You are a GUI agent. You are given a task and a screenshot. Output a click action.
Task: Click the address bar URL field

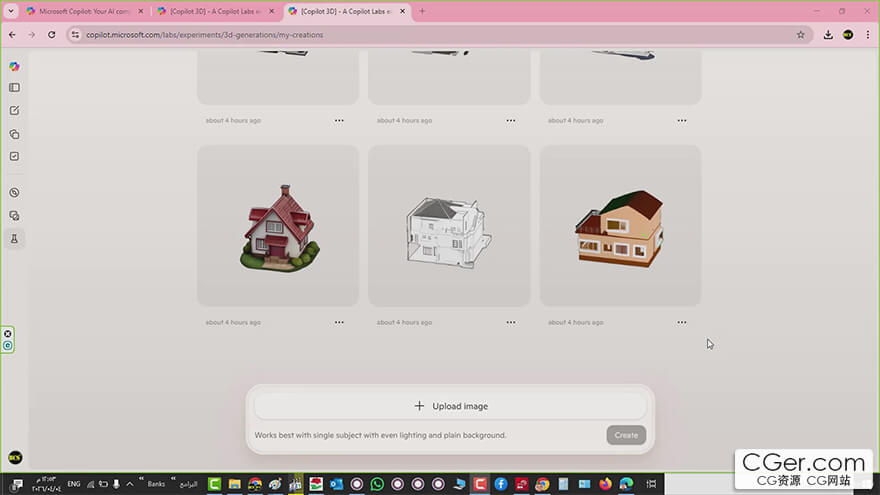438,35
